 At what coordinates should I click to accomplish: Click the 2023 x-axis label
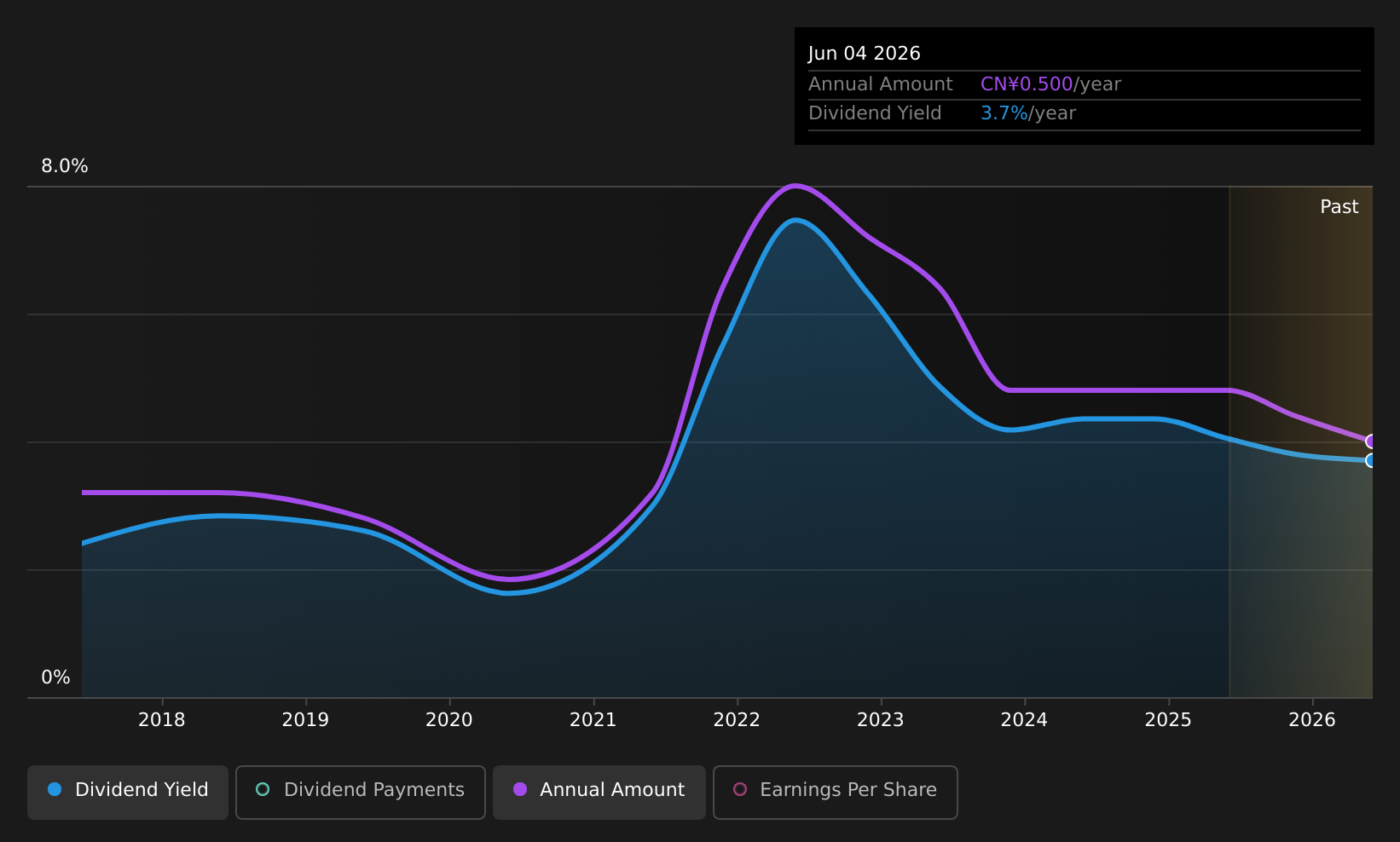881,720
